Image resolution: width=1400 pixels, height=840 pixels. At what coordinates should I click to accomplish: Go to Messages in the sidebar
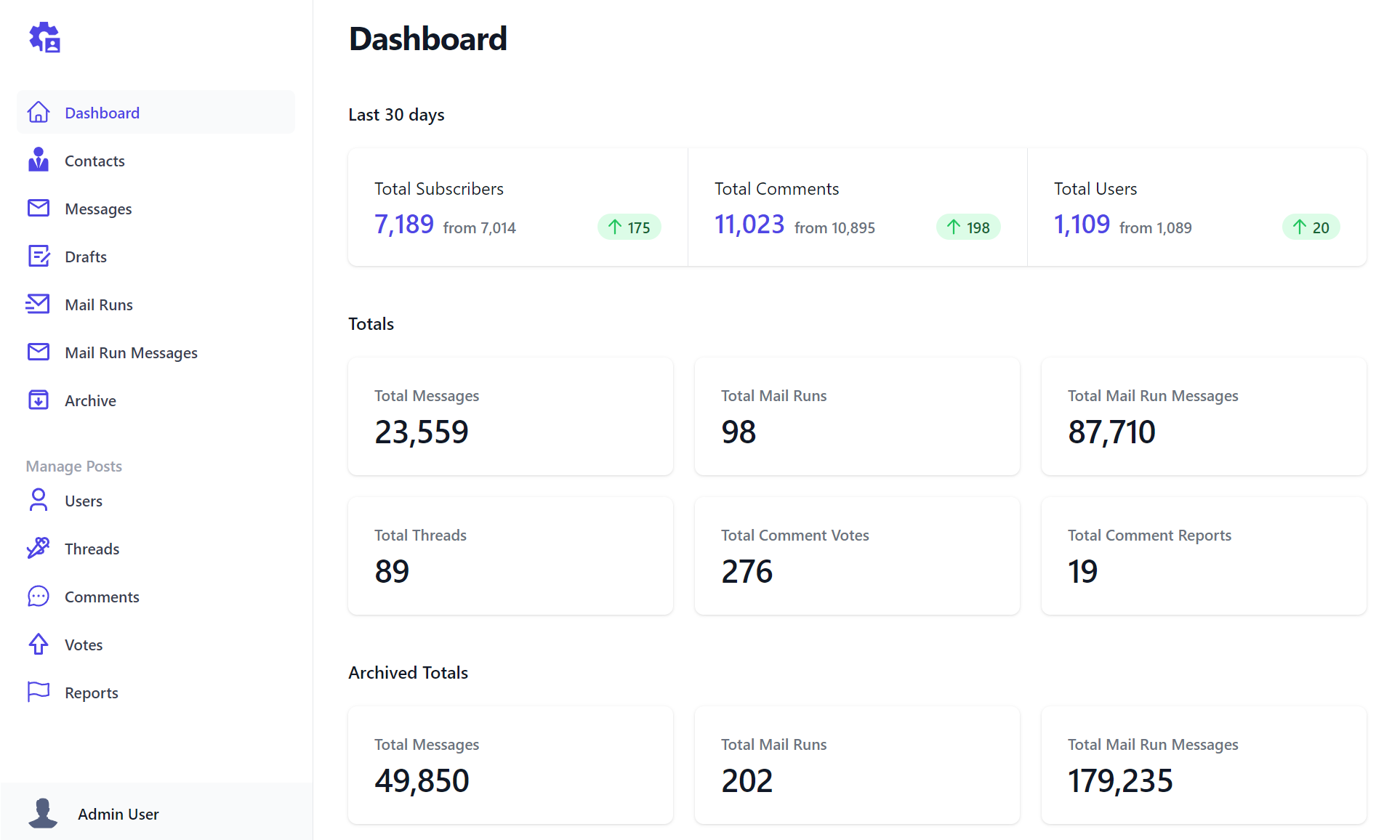(156, 209)
